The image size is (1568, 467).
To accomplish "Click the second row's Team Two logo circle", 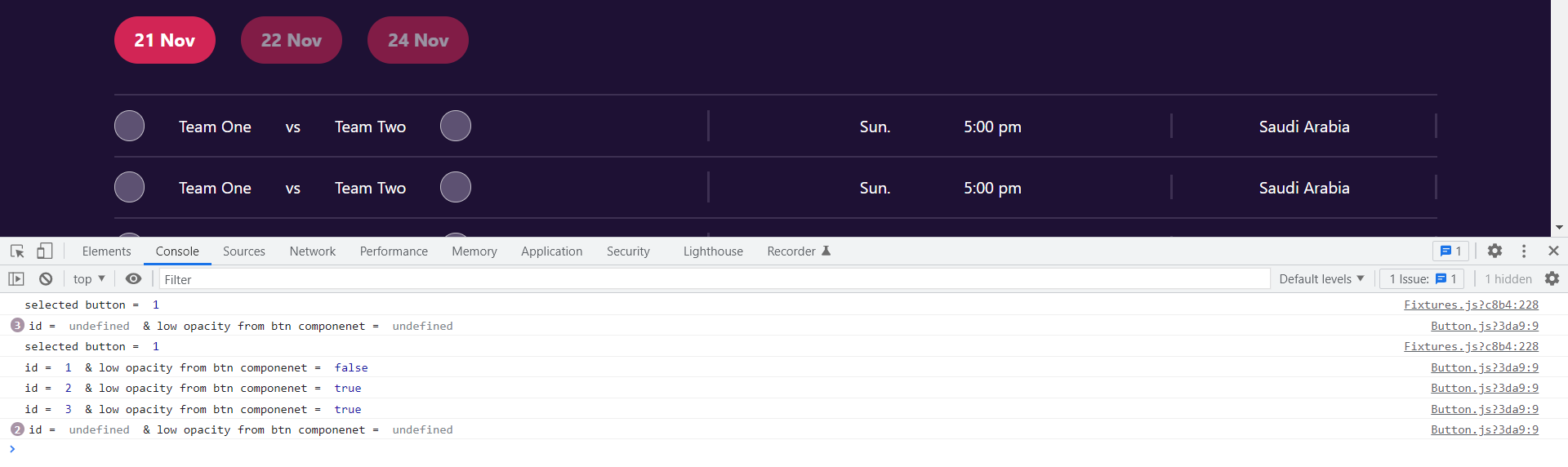I will (456, 187).
